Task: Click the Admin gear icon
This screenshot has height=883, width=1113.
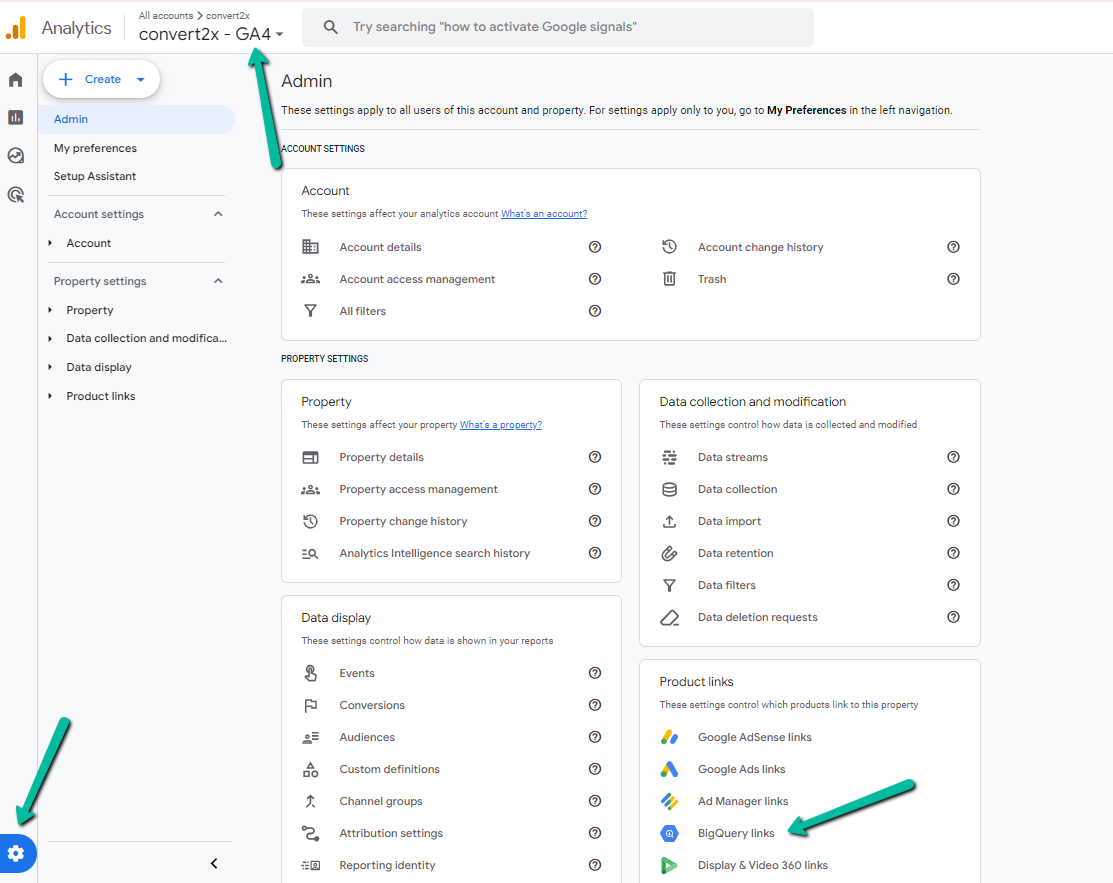Action: tap(16, 853)
